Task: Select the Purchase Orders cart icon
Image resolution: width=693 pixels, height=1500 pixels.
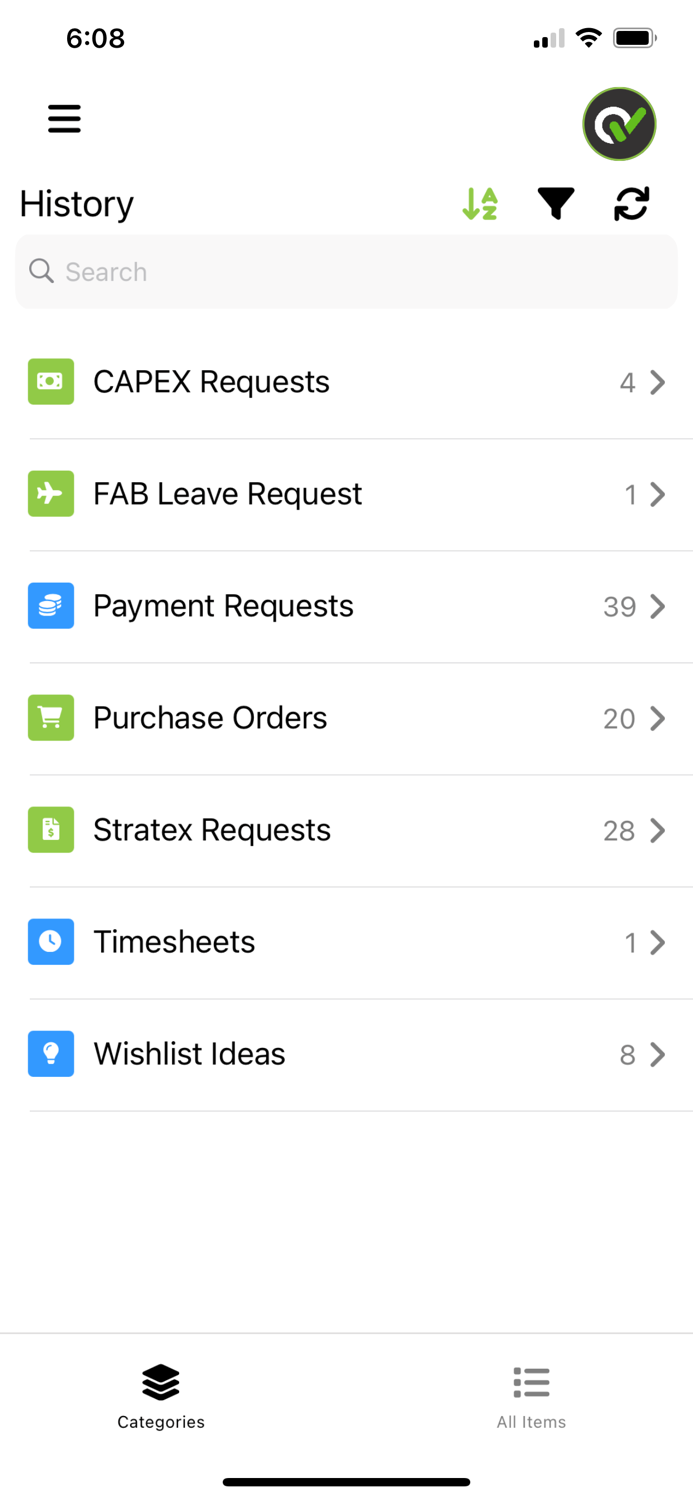Action: pos(49,717)
